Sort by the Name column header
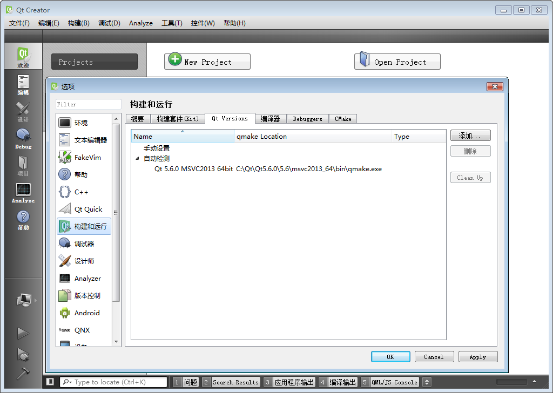This screenshot has width=553, height=394. [x=183, y=137]
